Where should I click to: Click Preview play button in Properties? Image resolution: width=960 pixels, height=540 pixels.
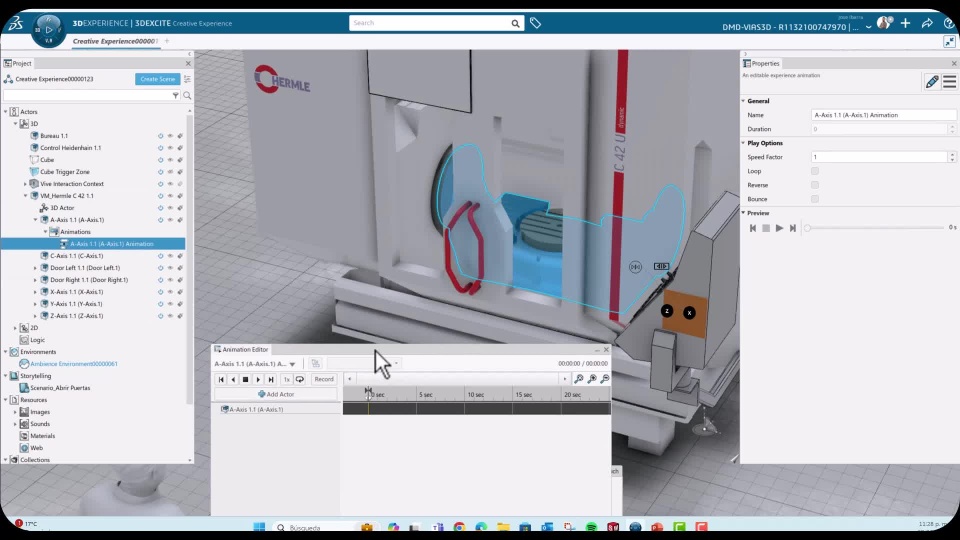point(779,228)
